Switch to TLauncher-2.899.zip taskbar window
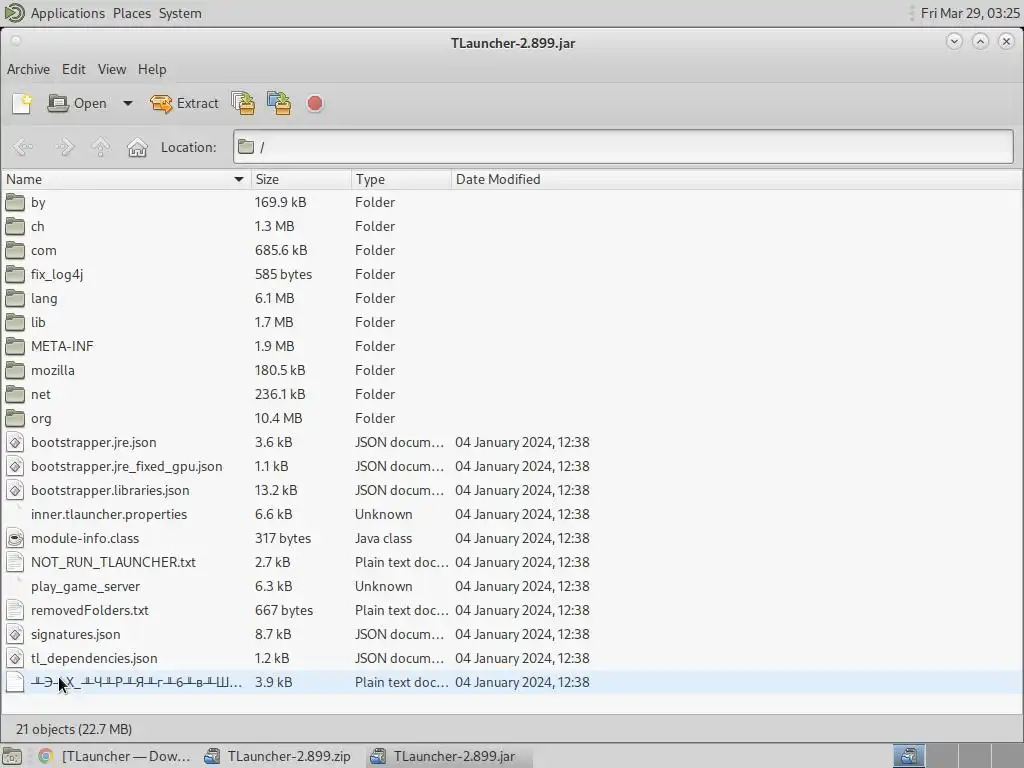The width and height of the screenshot is (1024, 768). (278, 756)
